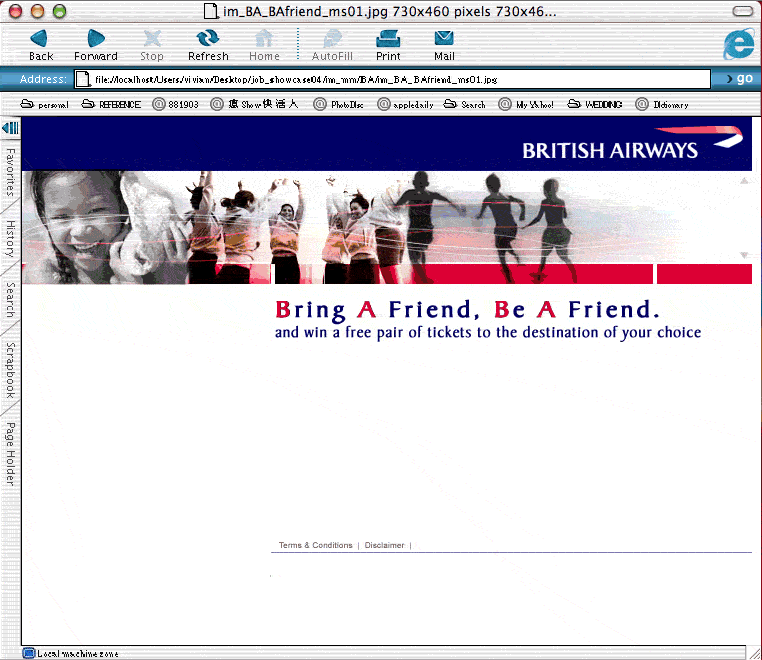
Task: Open the My Yahoo! bookmark
Action: [526, 104]
